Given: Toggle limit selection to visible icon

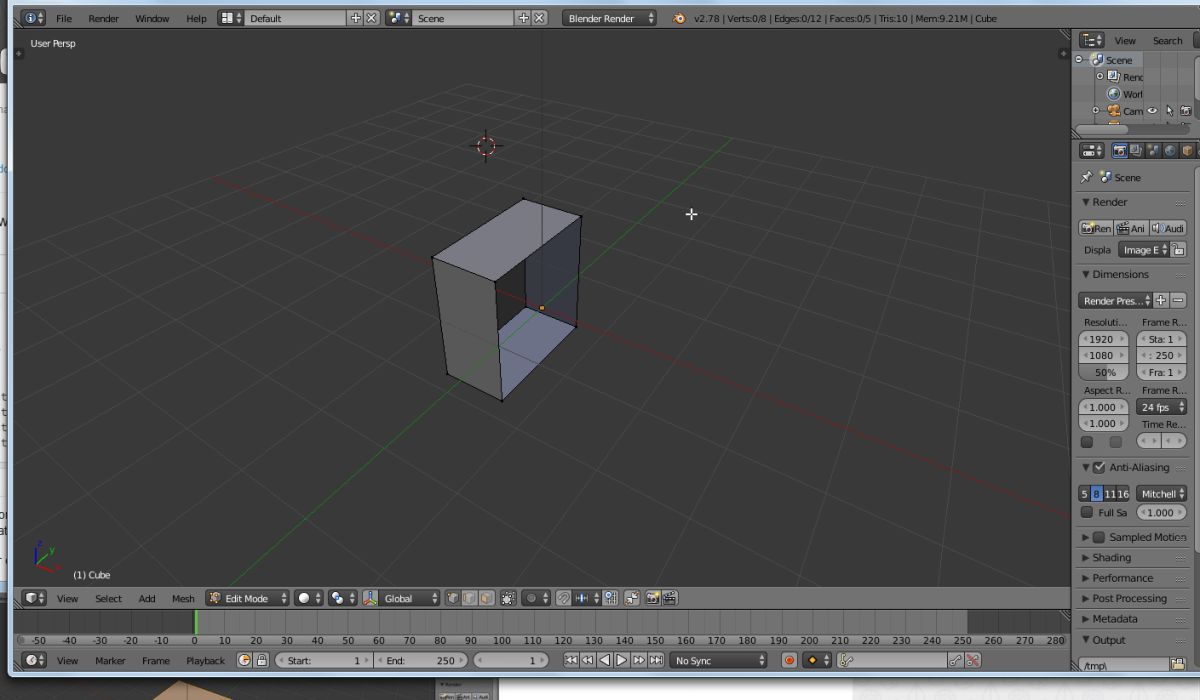Looking at the screenshot, I should point(508,598).
